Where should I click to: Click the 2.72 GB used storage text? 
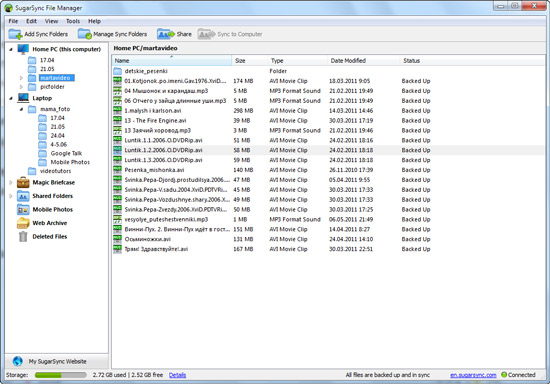(x=109, y=375)
